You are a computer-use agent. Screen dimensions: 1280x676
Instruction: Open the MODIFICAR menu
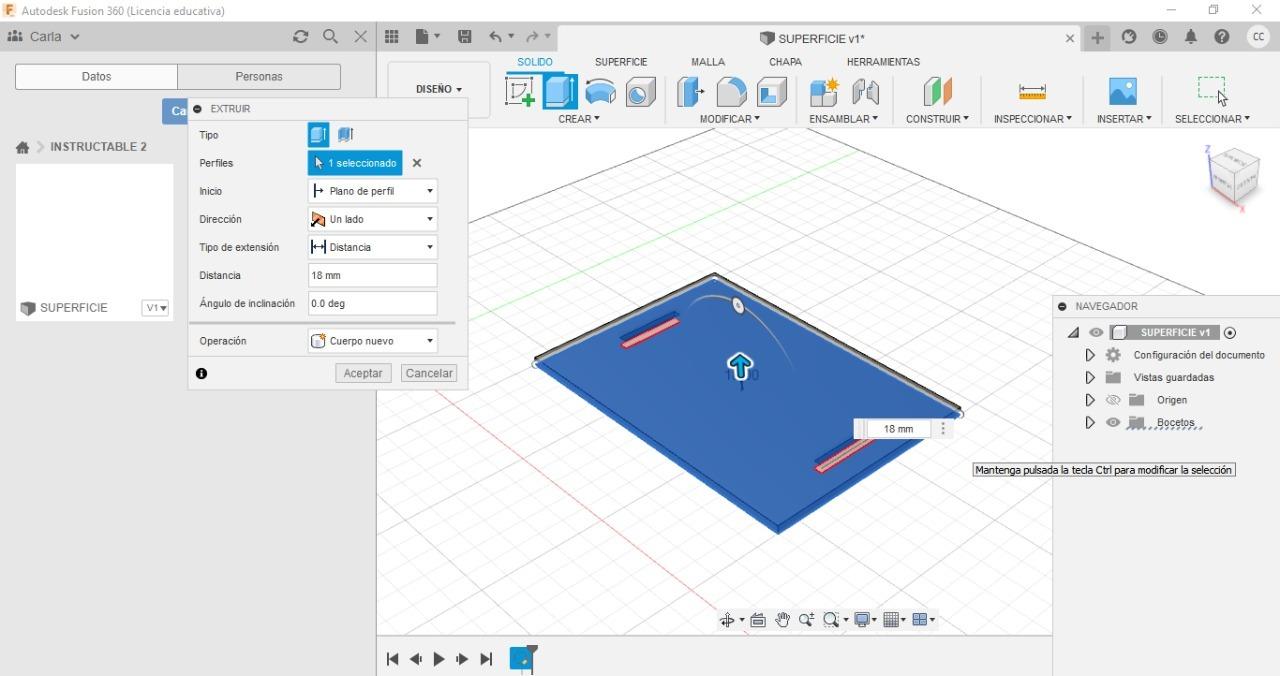click(730, 119)
